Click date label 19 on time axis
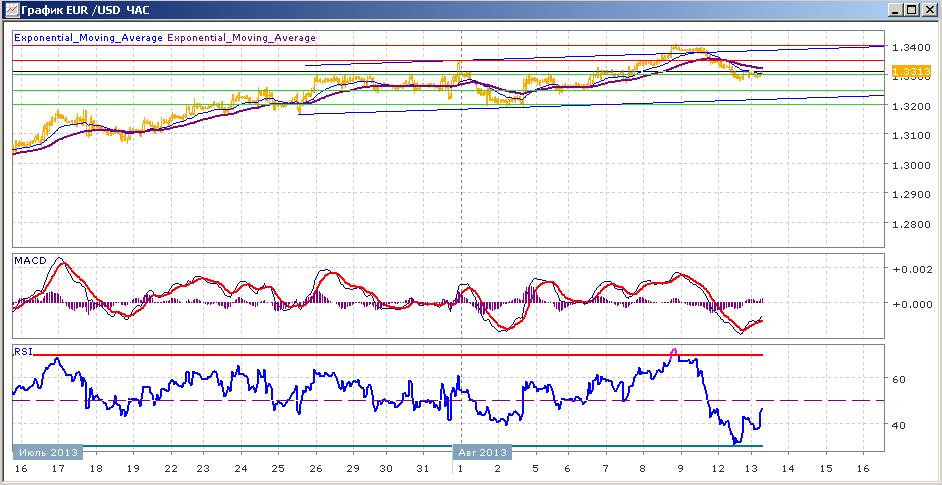Viewport: 942px width, 485px height. 133,468
